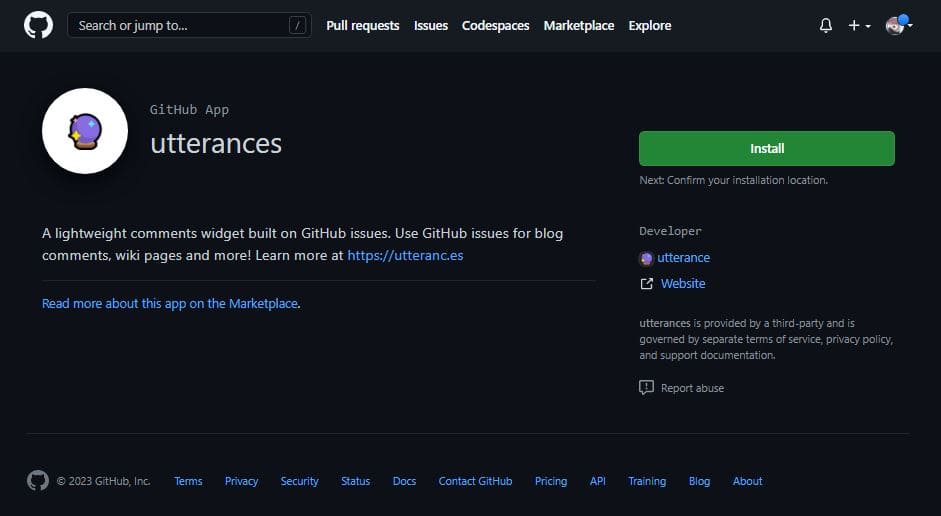Open the About footer link
This screenshot has width=941, height=516.
pyautogui.click(x=747, y=481)
